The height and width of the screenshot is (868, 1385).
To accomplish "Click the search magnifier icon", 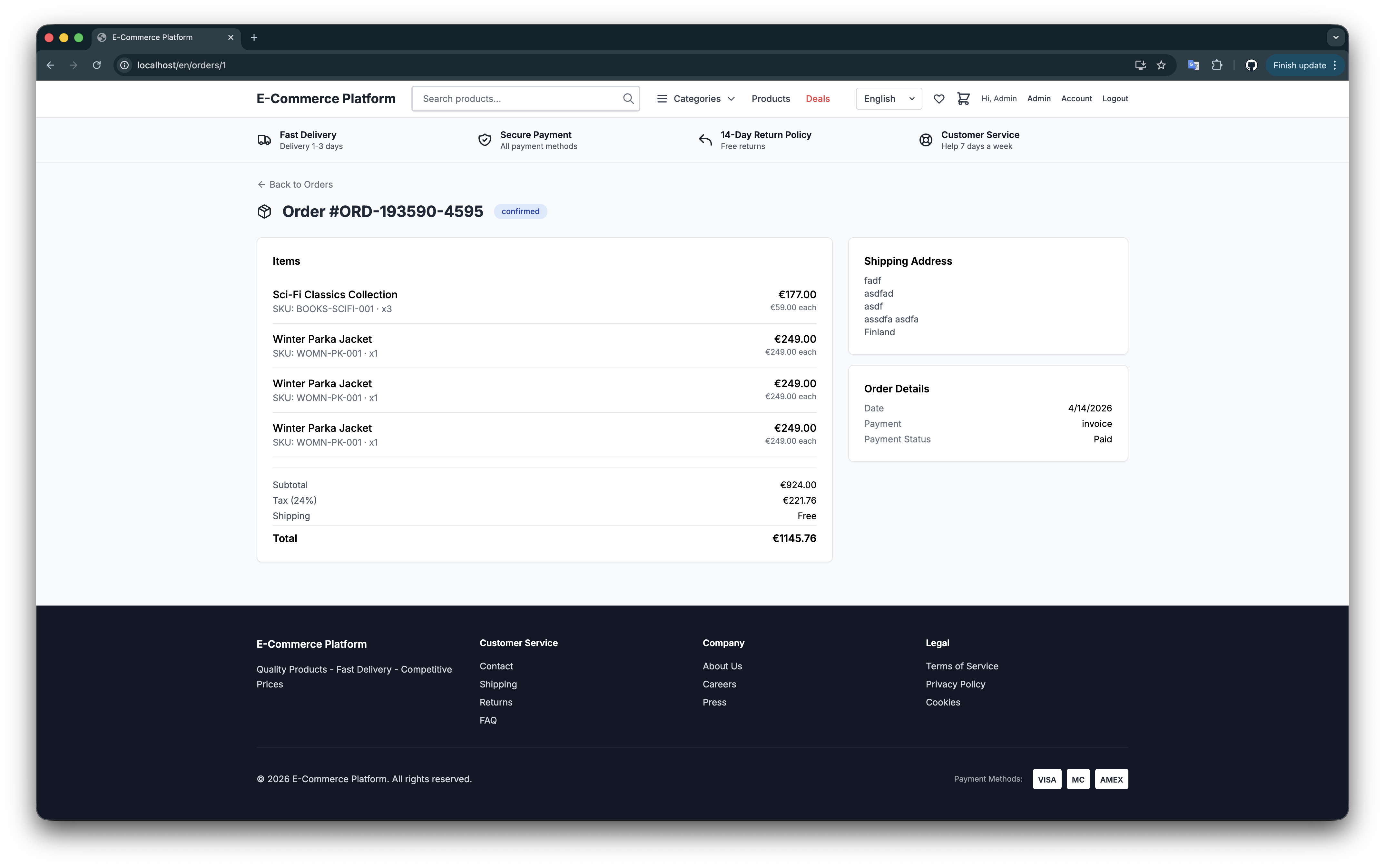I will pos(628,99).
